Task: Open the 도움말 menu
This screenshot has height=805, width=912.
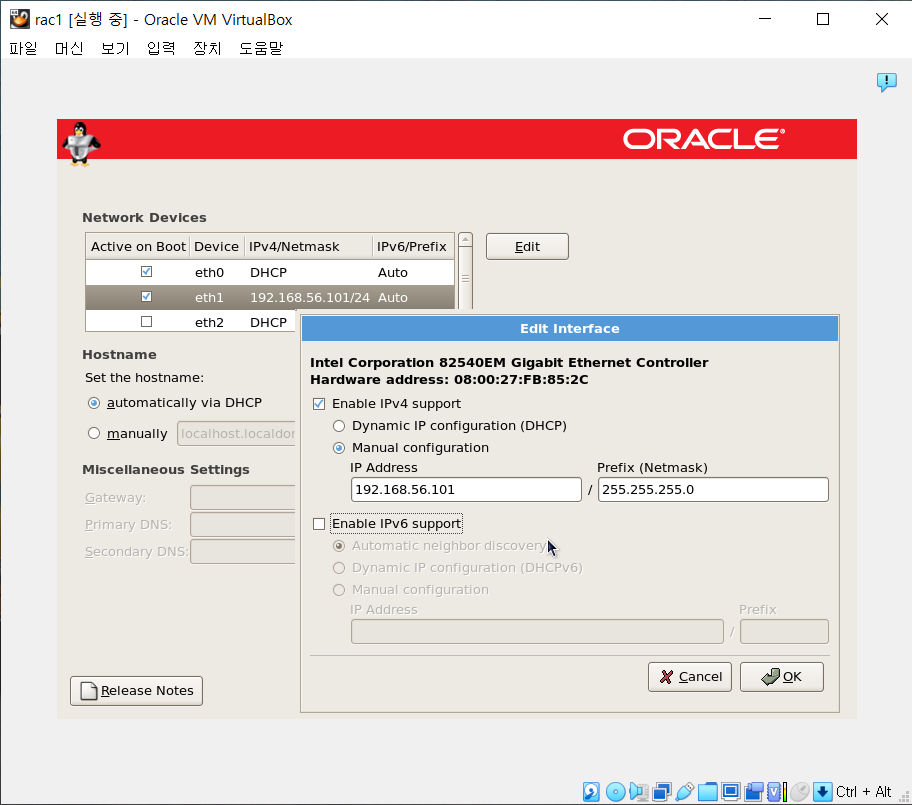Action: pyautogui.click(x=261, y=48)
